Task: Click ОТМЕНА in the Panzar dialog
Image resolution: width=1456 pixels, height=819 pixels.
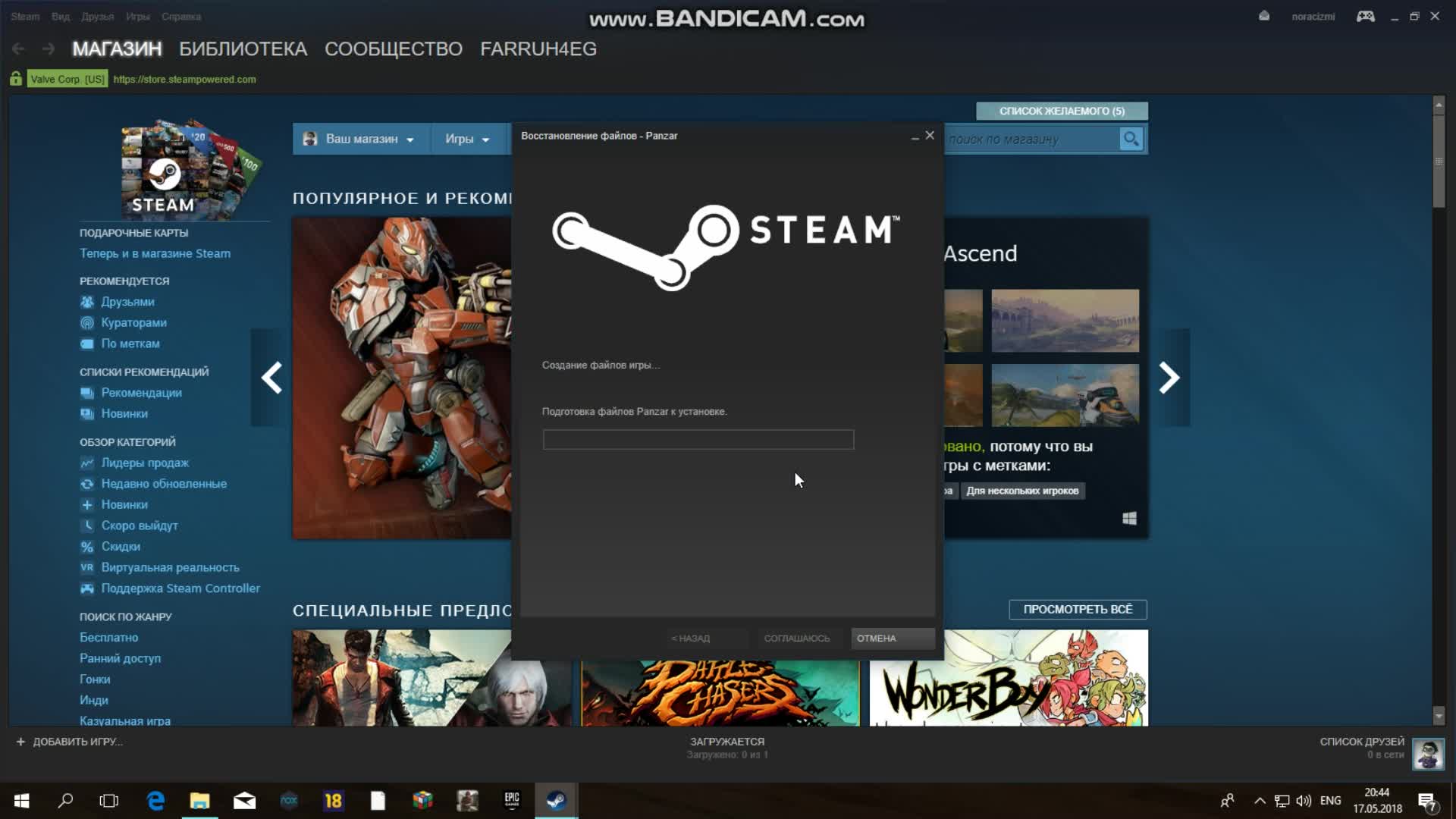Action: pyautogui.click(x=893, y=639)
